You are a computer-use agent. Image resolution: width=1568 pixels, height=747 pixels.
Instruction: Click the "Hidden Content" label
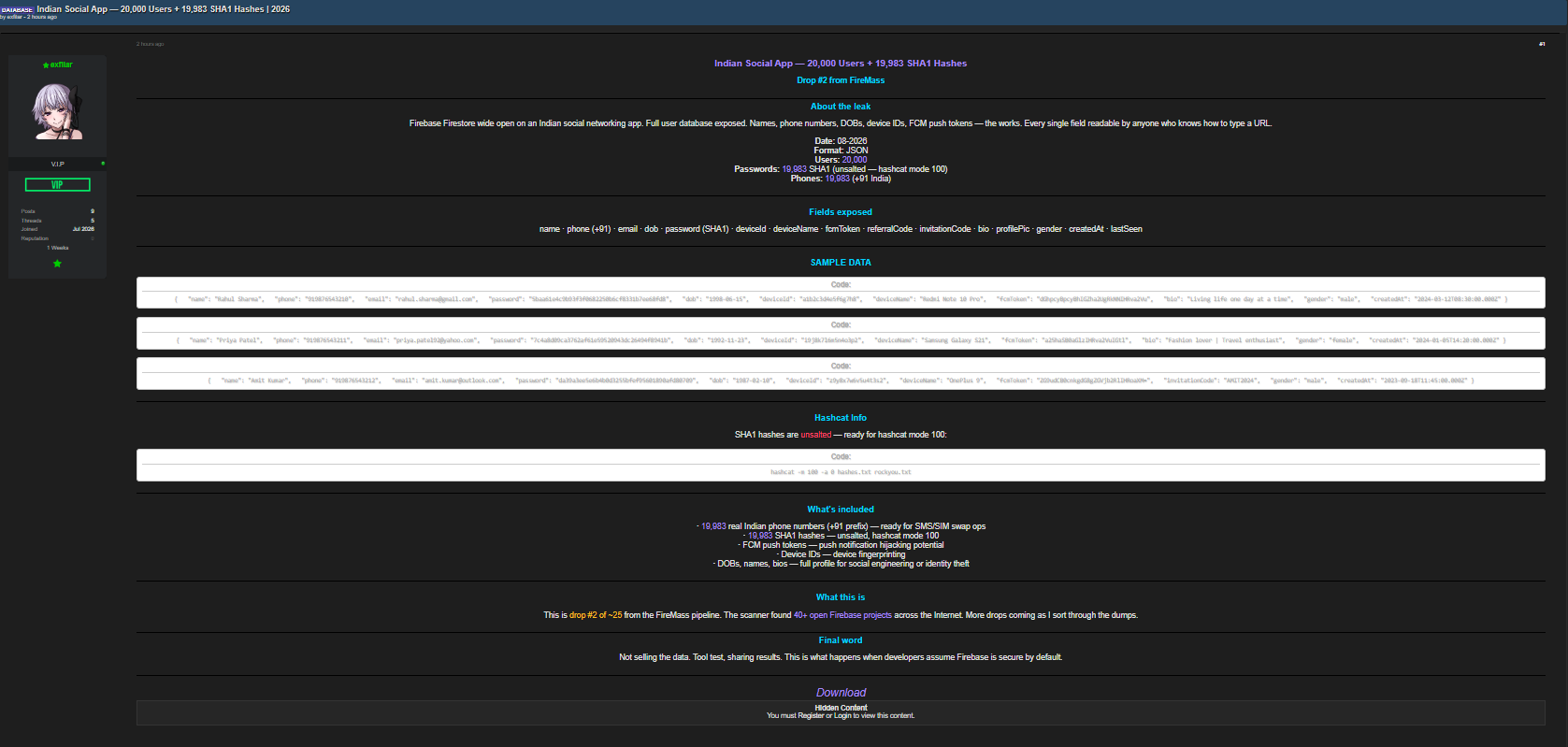(x=841, y=708)
